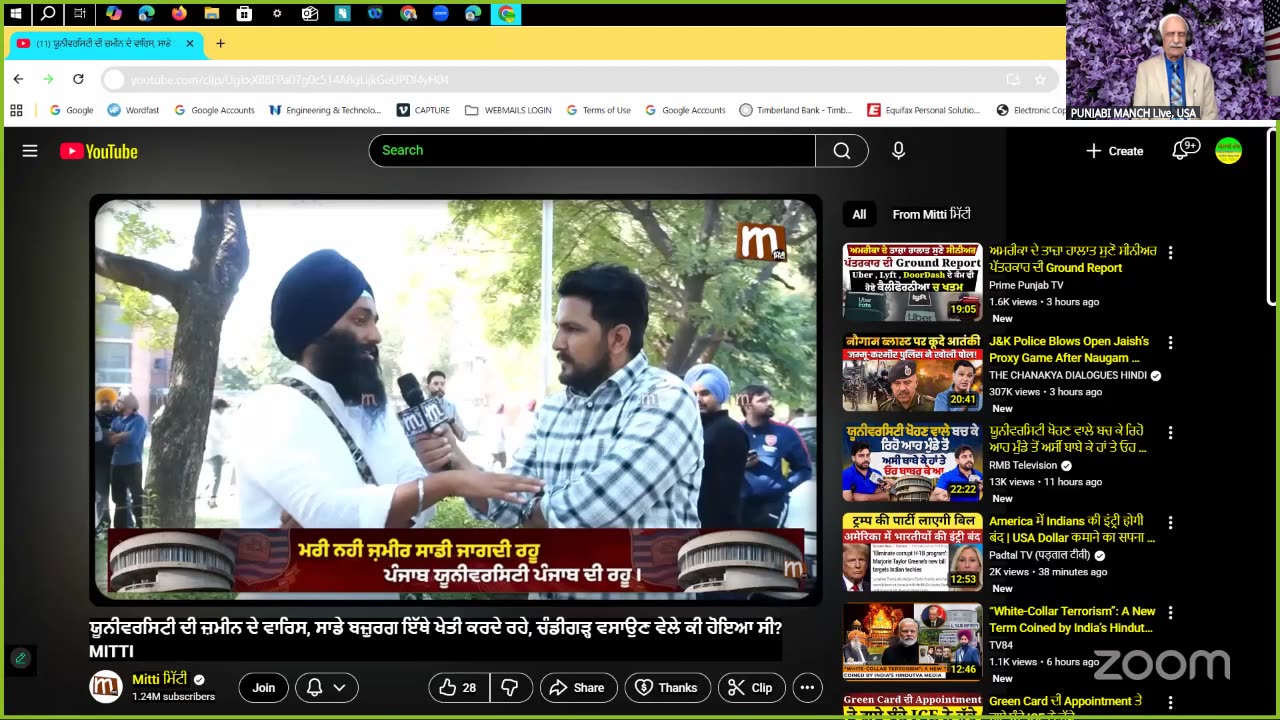Click the video player

(x=455, y=400)
